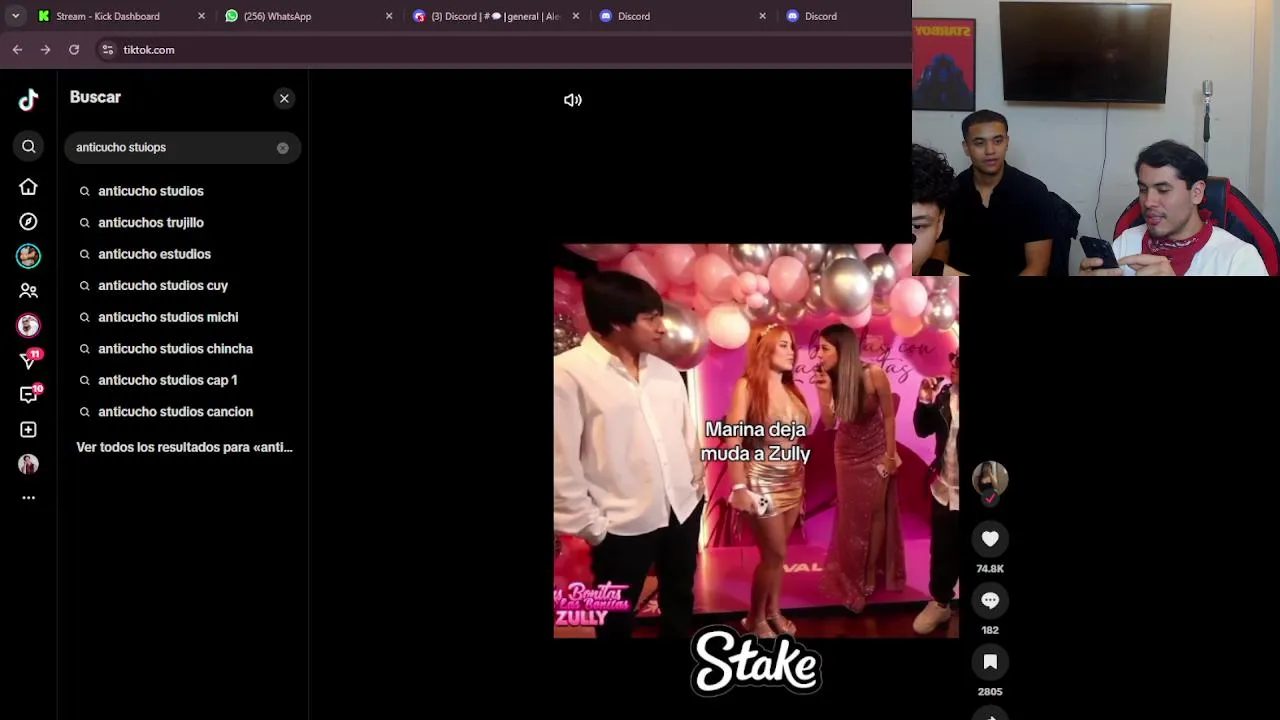Screen dimensions: 1280x720
Task: Click 'Ver todos los resultados para' link
Action: 184,447
